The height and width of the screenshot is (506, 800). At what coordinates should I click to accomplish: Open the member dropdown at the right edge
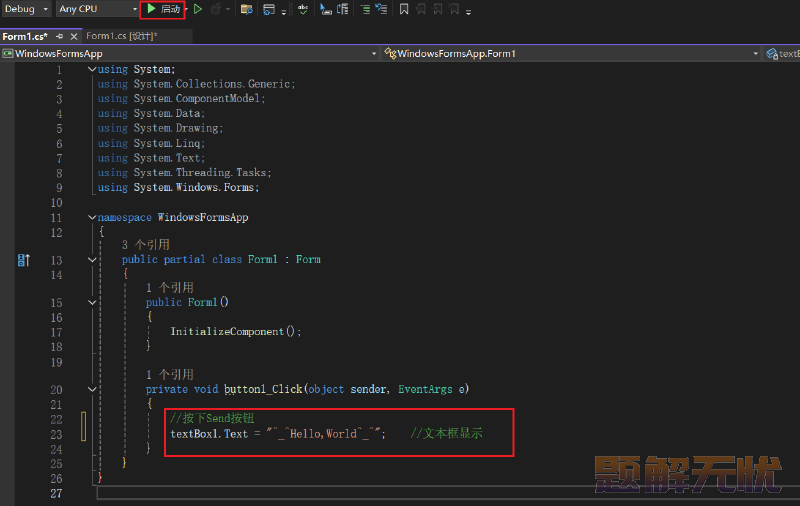point(782,54)
